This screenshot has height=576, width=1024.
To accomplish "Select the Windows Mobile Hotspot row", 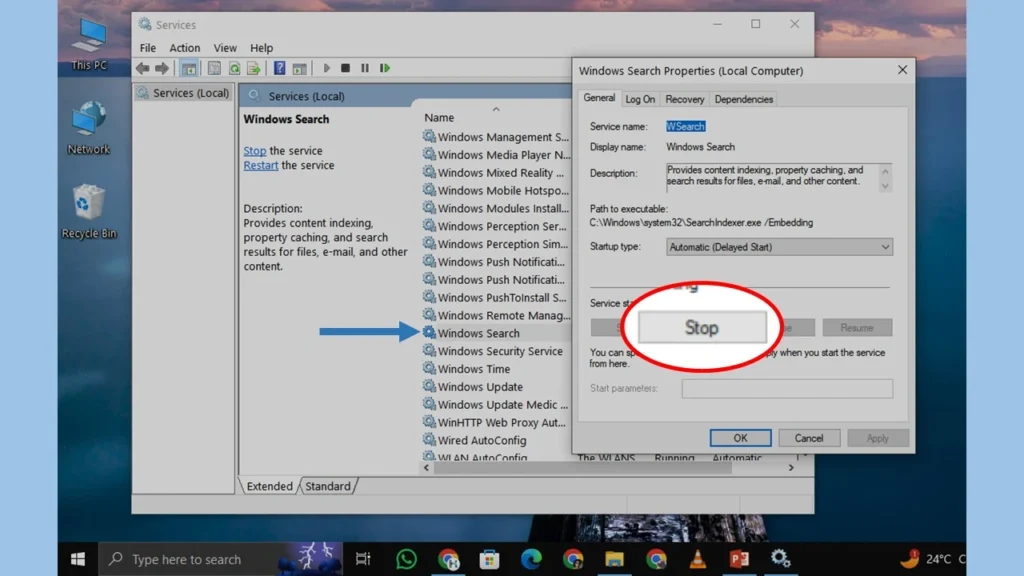I will click(496, 191).
